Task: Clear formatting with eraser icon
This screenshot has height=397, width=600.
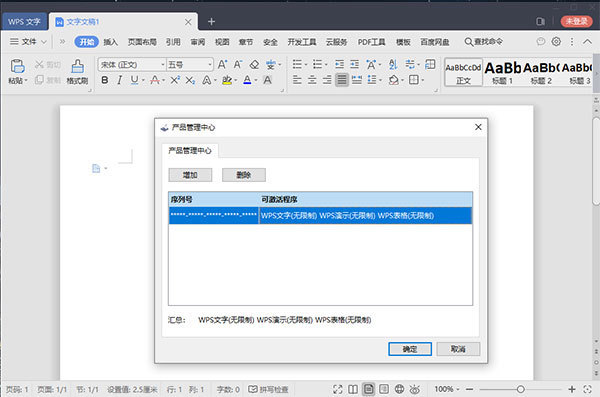Action: pos(254,64)
